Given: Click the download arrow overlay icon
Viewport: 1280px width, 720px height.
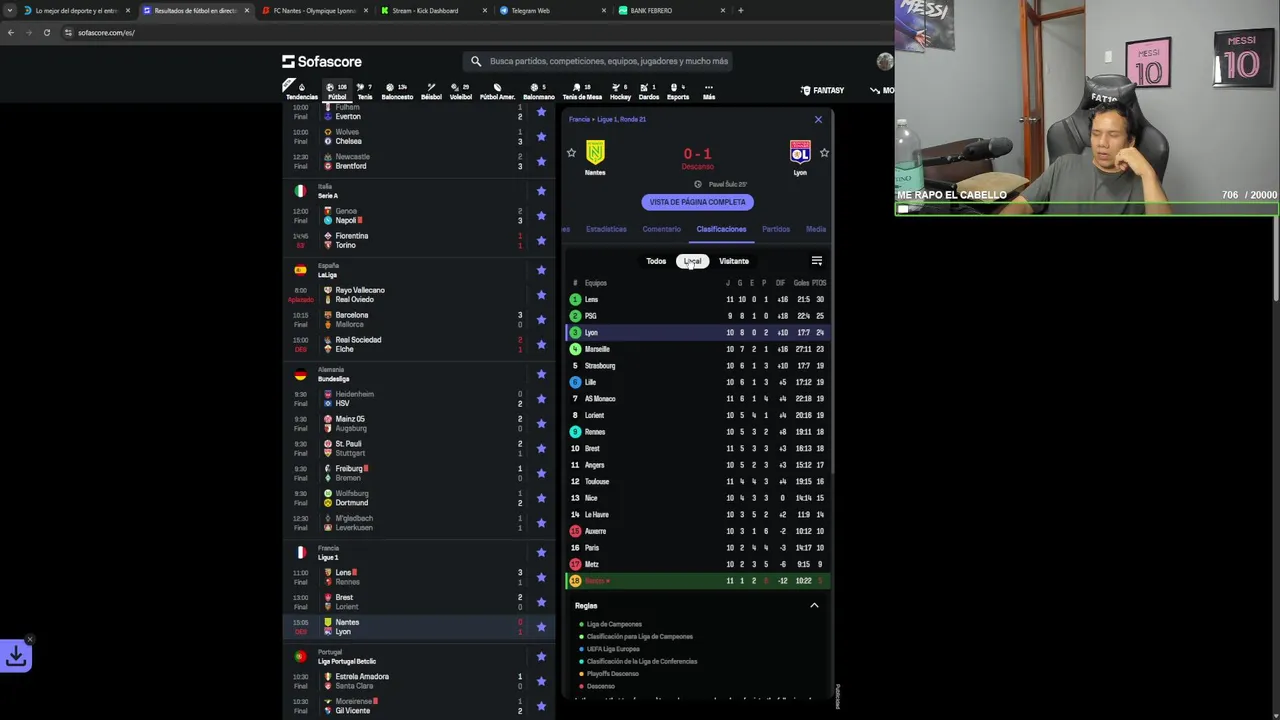Looking at the screenshot, I should click(x=16, y=656).
